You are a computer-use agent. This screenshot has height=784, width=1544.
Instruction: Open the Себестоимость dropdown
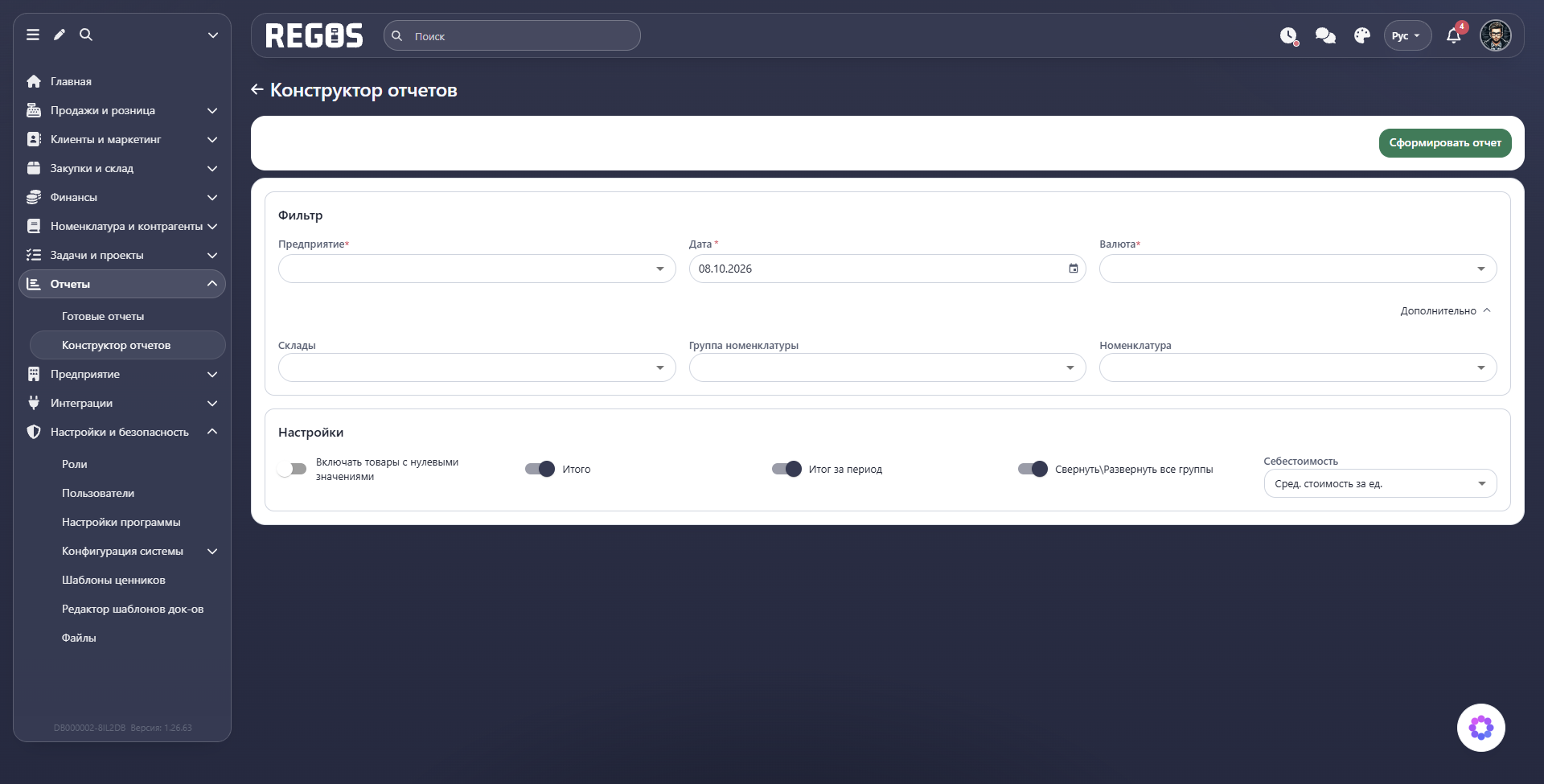tap(1380, 483)
